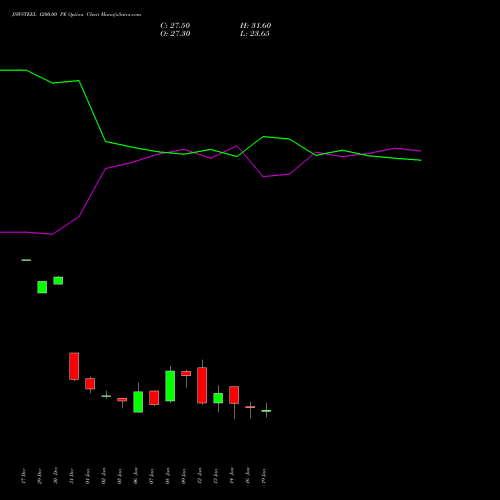Click the small red candle above 09 Jan

tap(186, 373)
